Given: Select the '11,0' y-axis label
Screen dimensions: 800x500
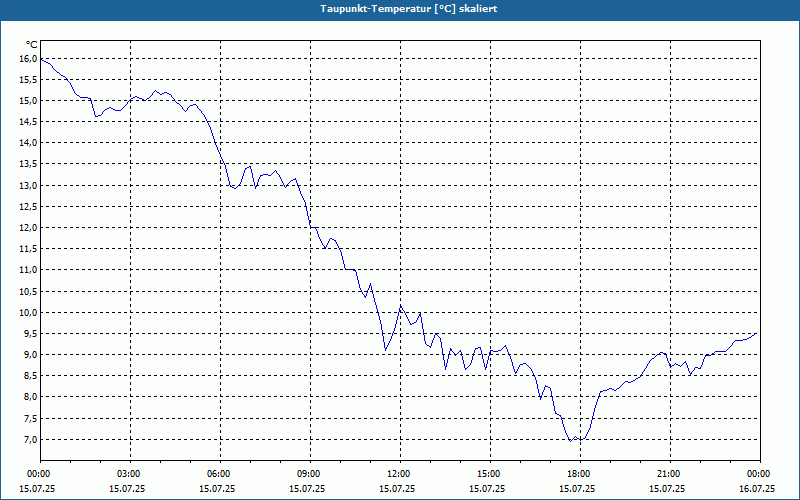Looking at the screenshot, I should (29, 270).
